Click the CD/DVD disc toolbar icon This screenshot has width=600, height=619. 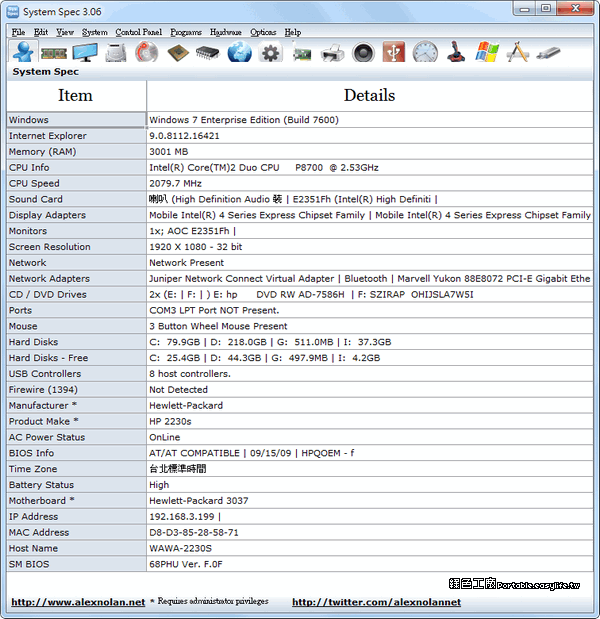click(x=146, y=53)
